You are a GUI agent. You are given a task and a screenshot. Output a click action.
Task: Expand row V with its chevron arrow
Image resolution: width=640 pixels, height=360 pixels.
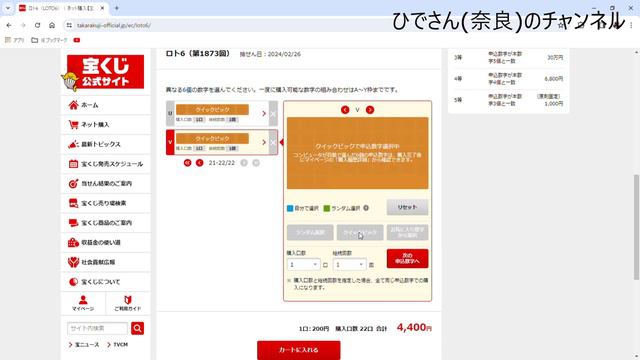tap(264, 142)
